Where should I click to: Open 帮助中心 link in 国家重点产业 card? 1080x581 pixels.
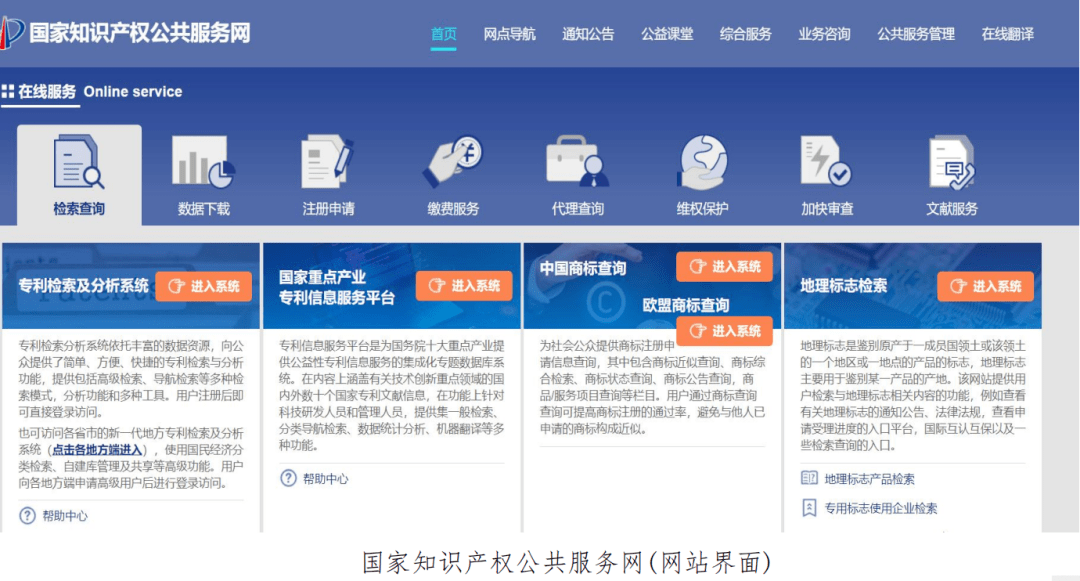[x=326, y=478]
